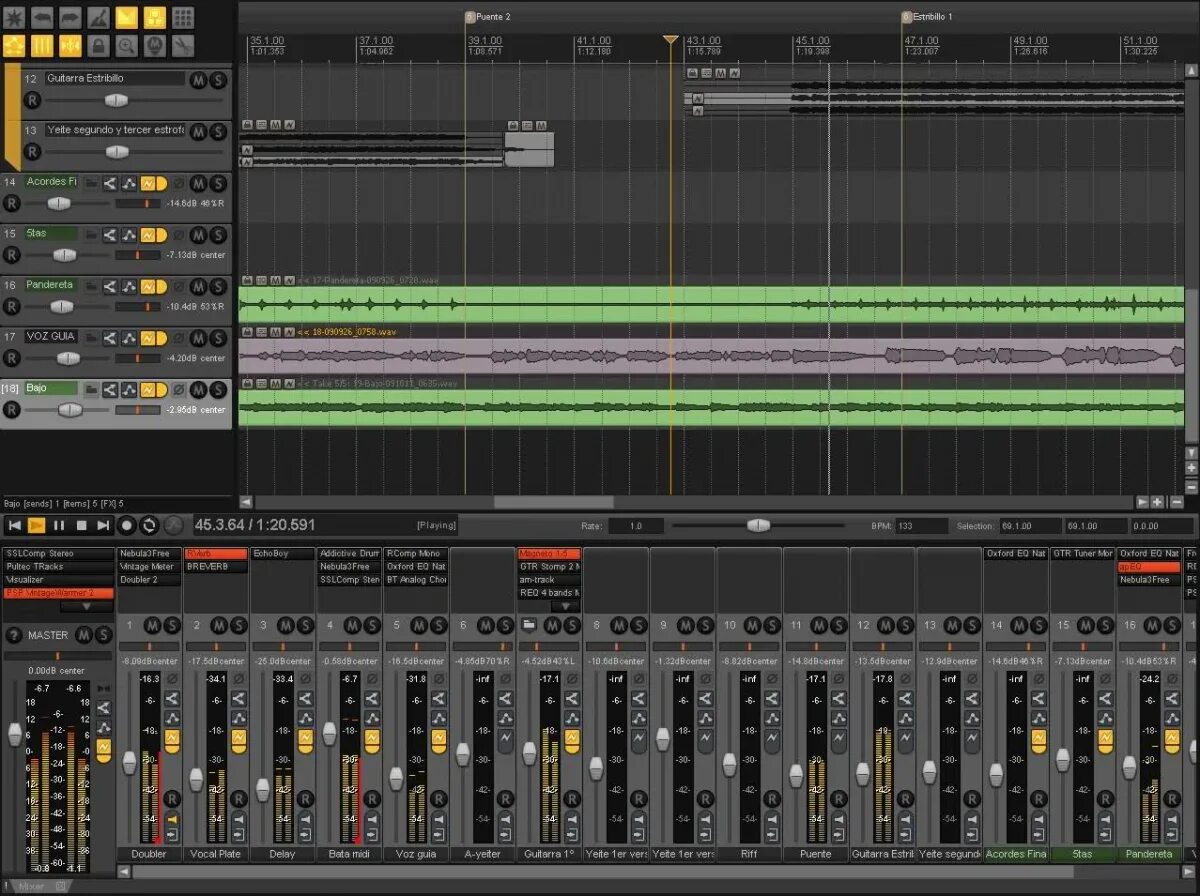Mute the Guitarra Estribillo track 12
1200x896 pixels.
pyautogui.click(x=198, y=79)
